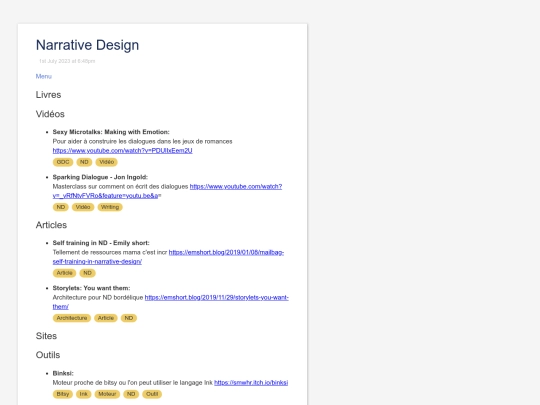Click the ND tag under Self training
Viewport: 540px width, 405px height.
pyautogui.click(x=87, y=273)
